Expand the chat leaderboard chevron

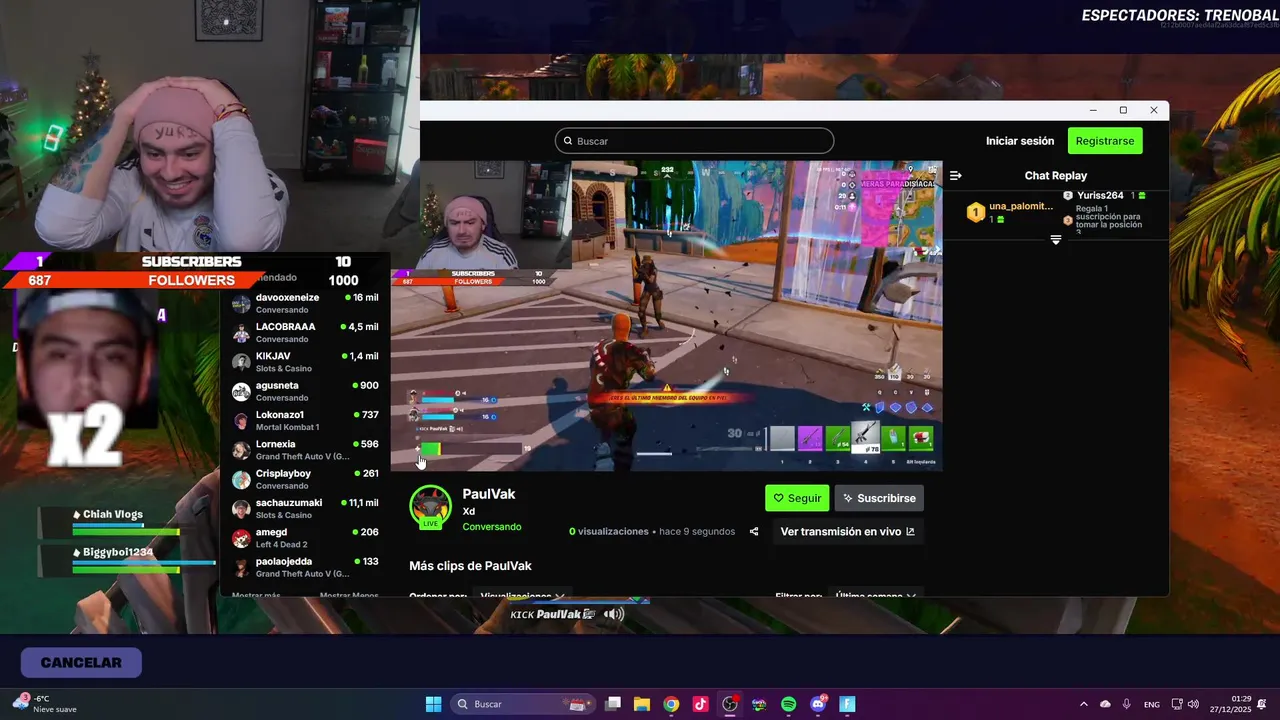1055,240
